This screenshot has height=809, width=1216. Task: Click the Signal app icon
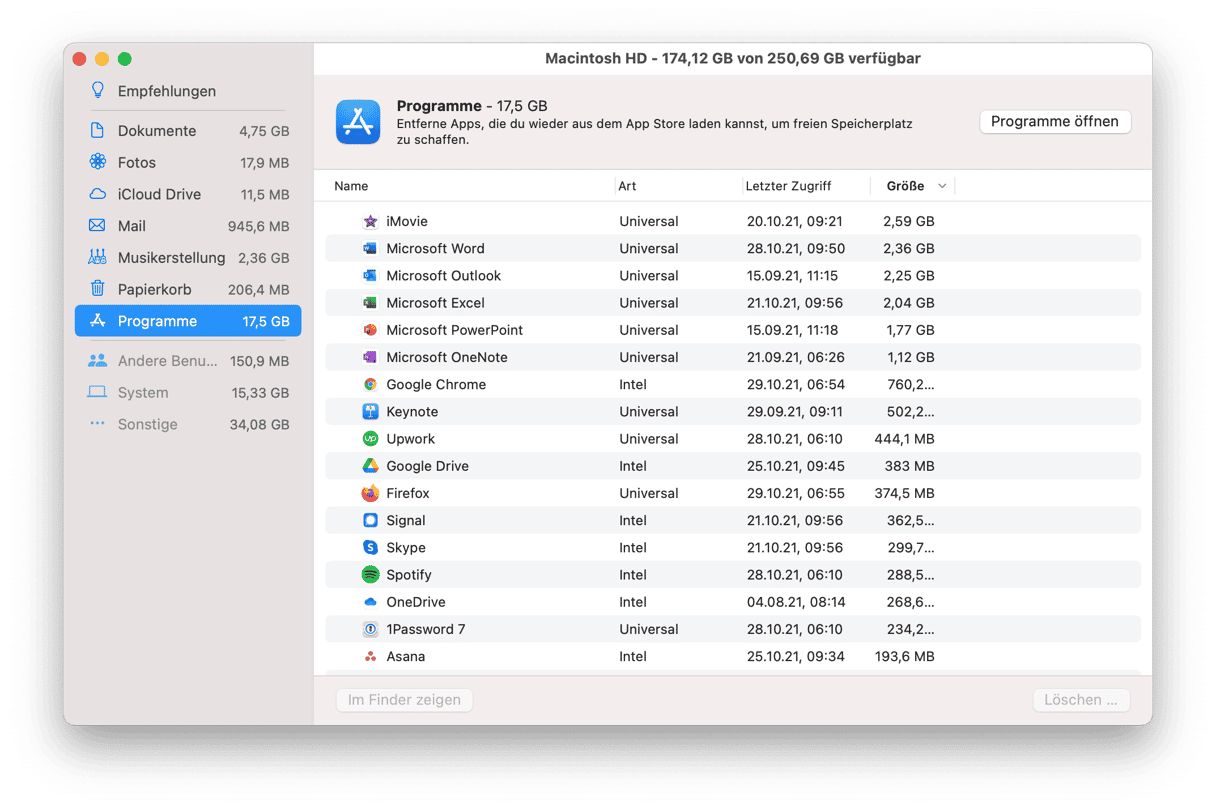(x=370, y=520)
